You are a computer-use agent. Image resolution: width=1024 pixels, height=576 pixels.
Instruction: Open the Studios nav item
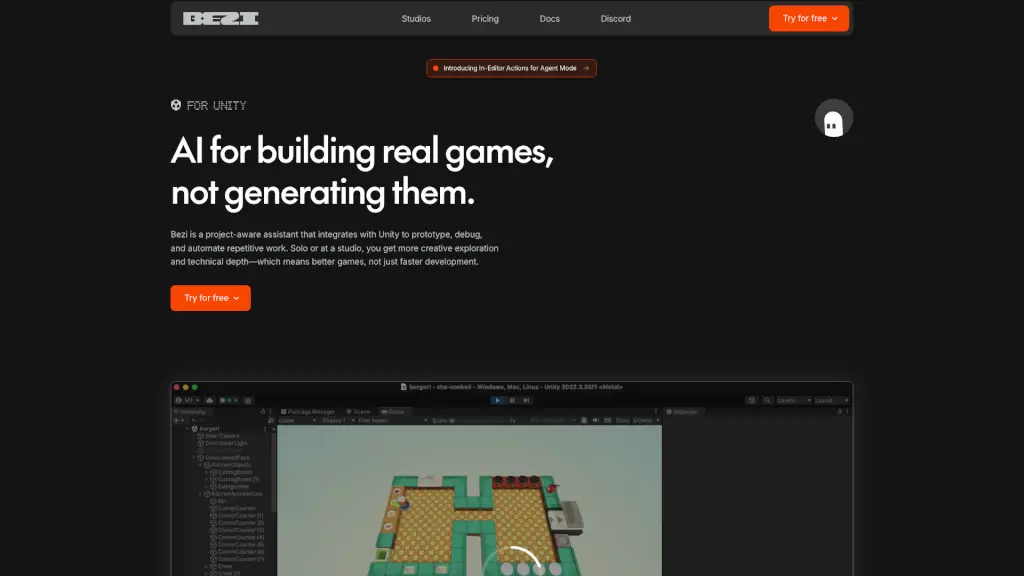(x=416, y=18)
